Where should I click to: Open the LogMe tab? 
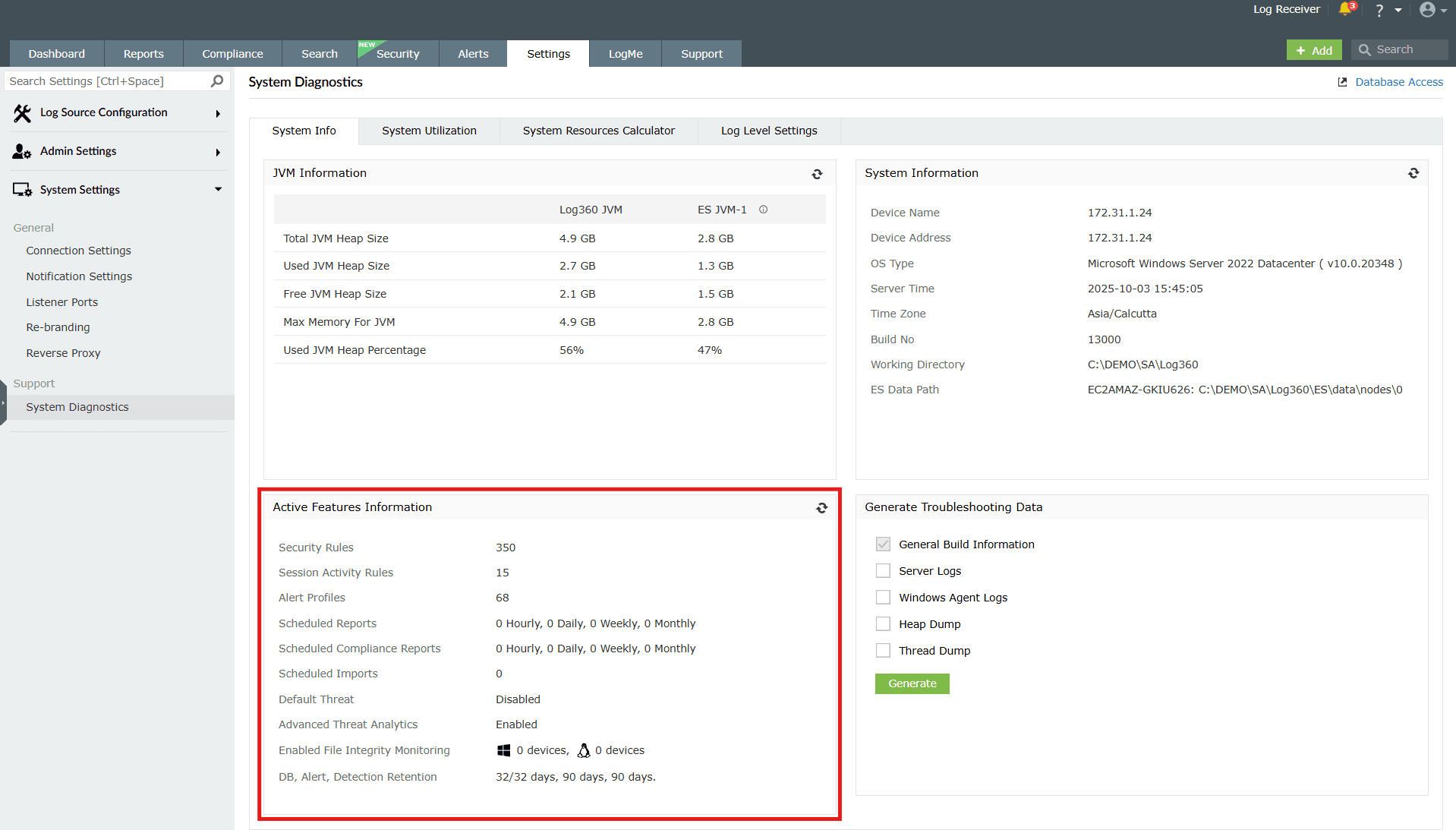point(626,54)
